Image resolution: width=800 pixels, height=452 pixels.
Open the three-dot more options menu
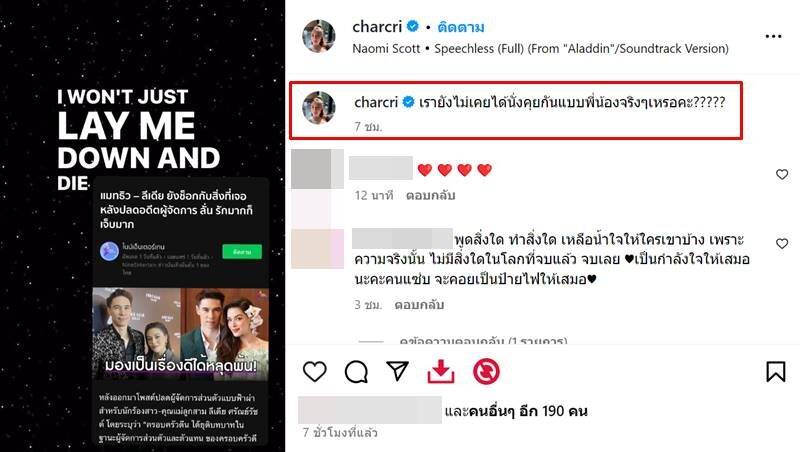coord(773,36)
